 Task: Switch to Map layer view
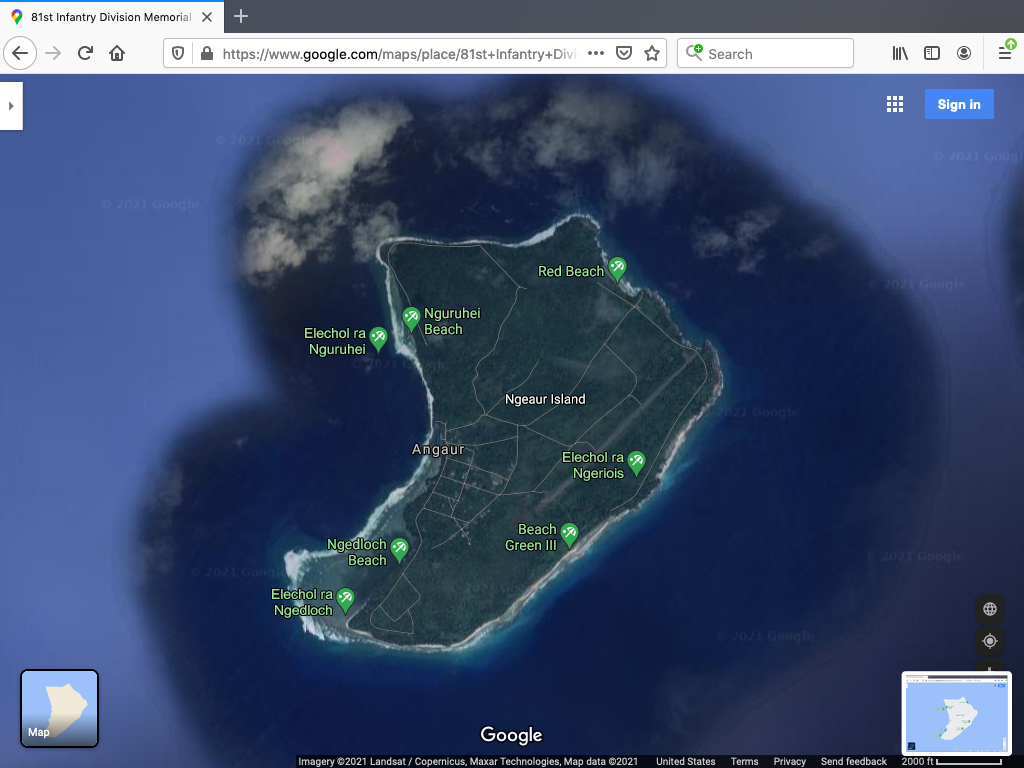(x=60, y=708)
